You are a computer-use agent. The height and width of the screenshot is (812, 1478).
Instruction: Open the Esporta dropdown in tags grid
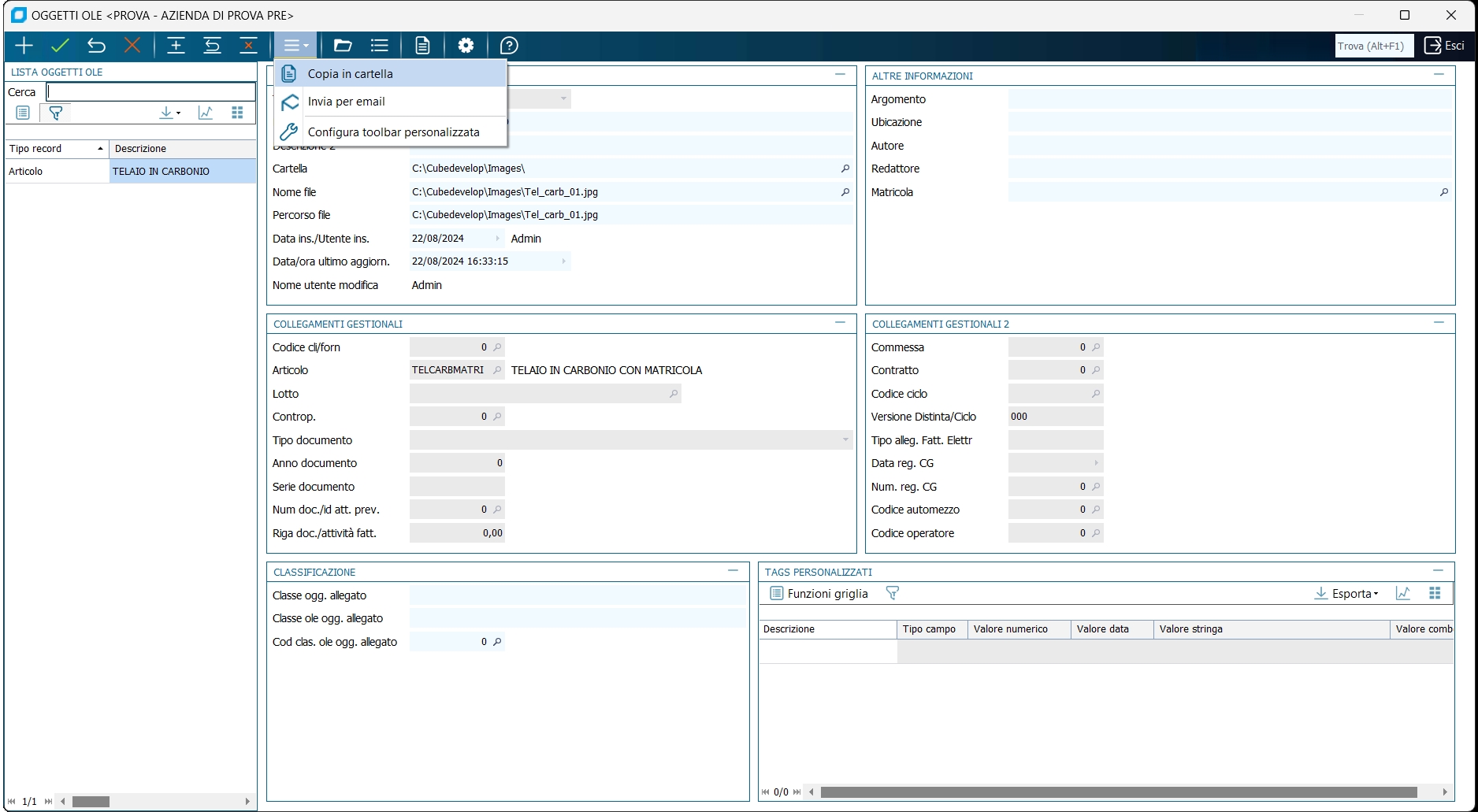[x=1346, y=594]
